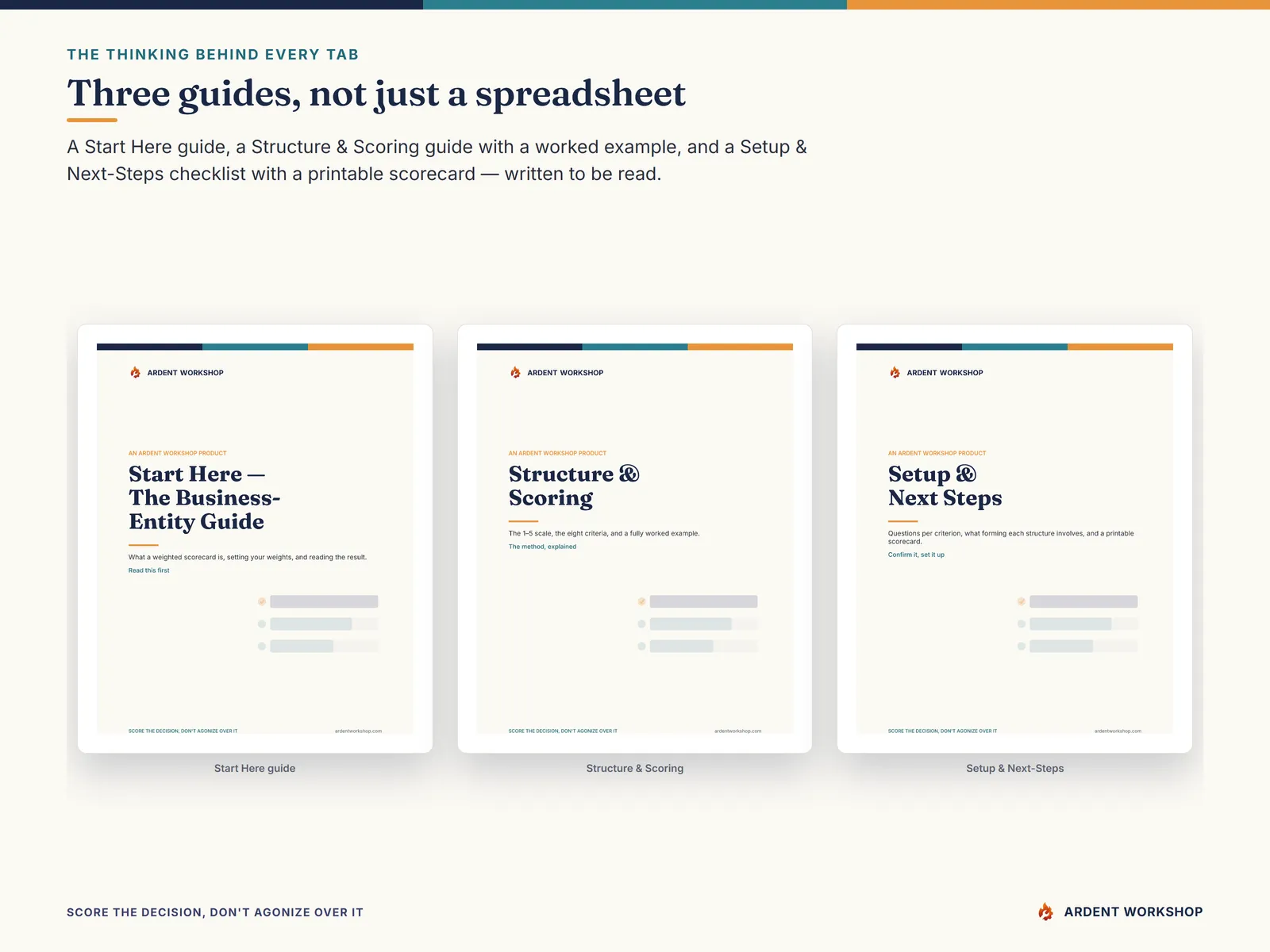Click the small tagline at the bottom of the Start Here cover
This screenshot has width=1270, height=952.
(x=183, y=731)
